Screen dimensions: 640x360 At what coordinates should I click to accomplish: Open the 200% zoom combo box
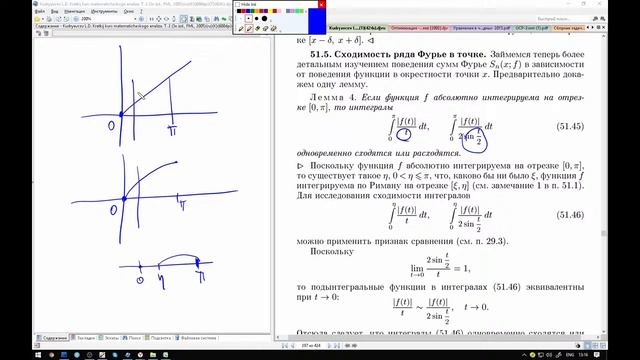coord(108,19)
